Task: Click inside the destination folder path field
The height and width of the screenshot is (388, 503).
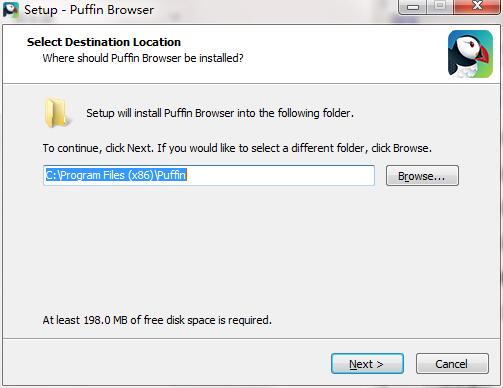Action: 209,175
